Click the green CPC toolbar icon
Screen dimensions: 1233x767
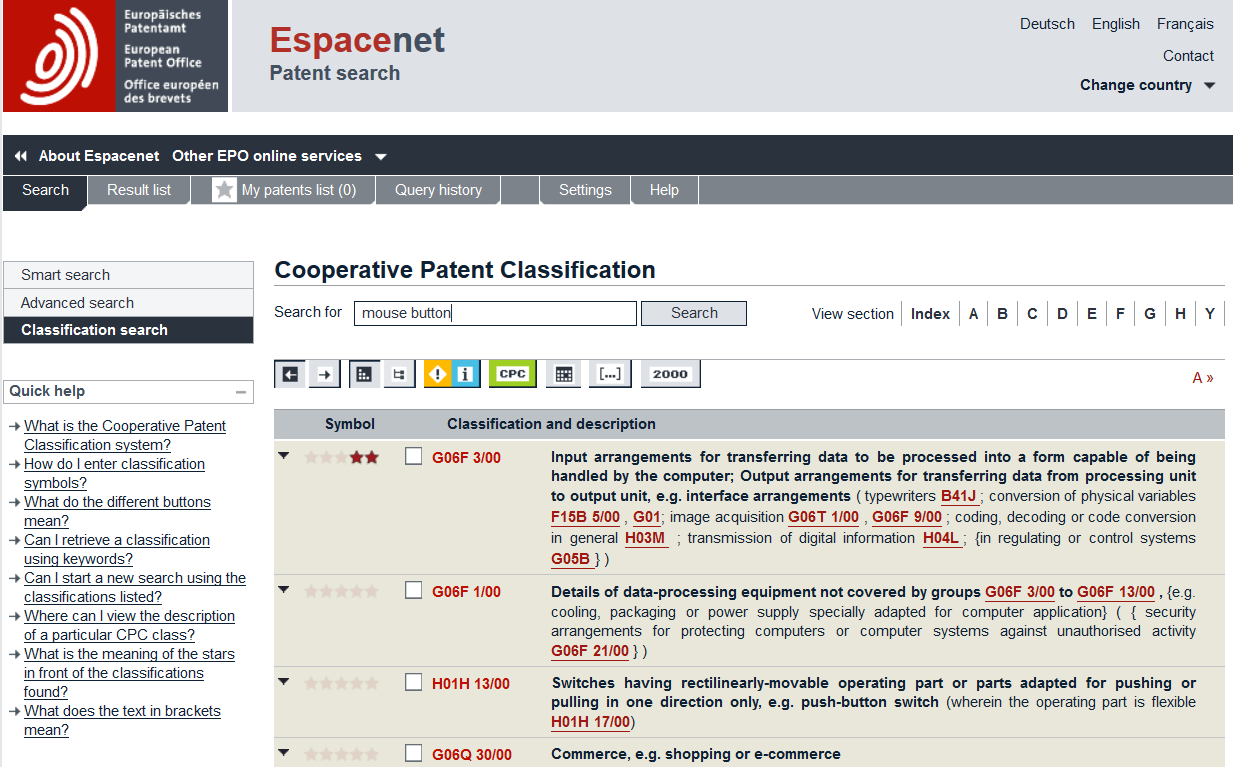513,374
